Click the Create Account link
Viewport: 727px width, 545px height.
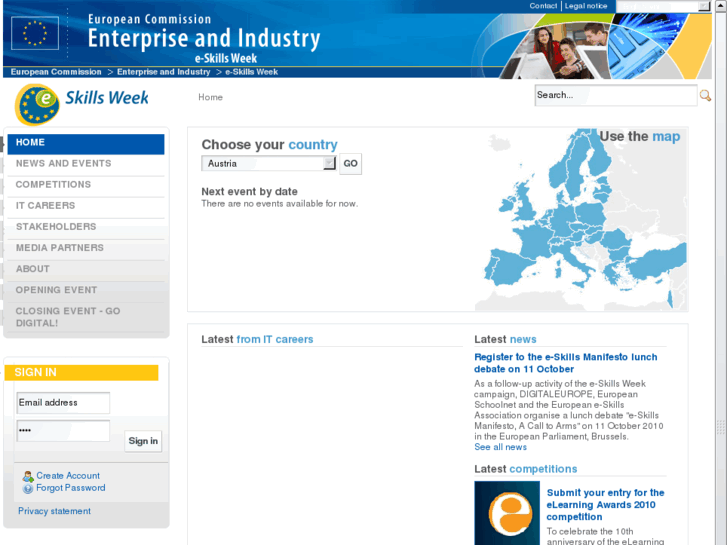[x=68, y=476]
